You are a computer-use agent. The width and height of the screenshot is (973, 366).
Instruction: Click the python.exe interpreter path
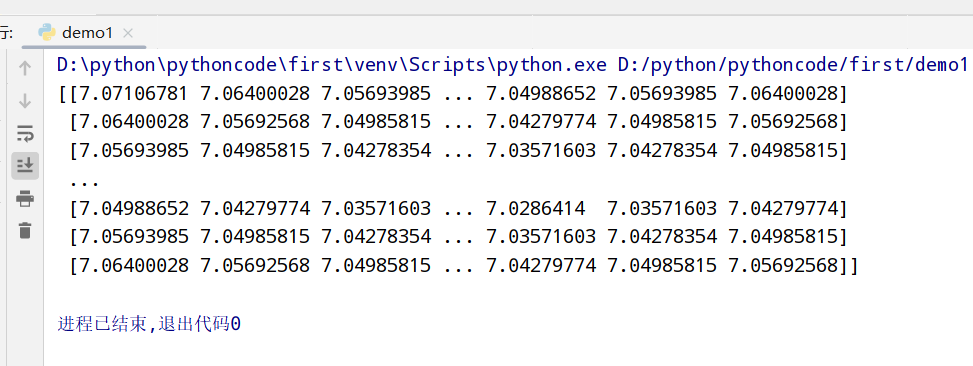click(333, 65)
